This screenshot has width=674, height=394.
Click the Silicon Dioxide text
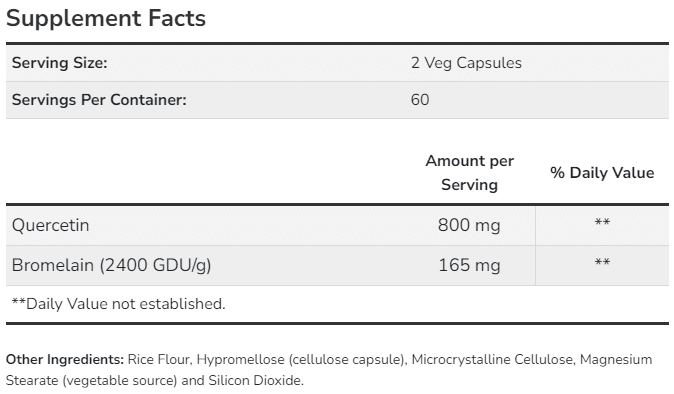coord(256,381)
